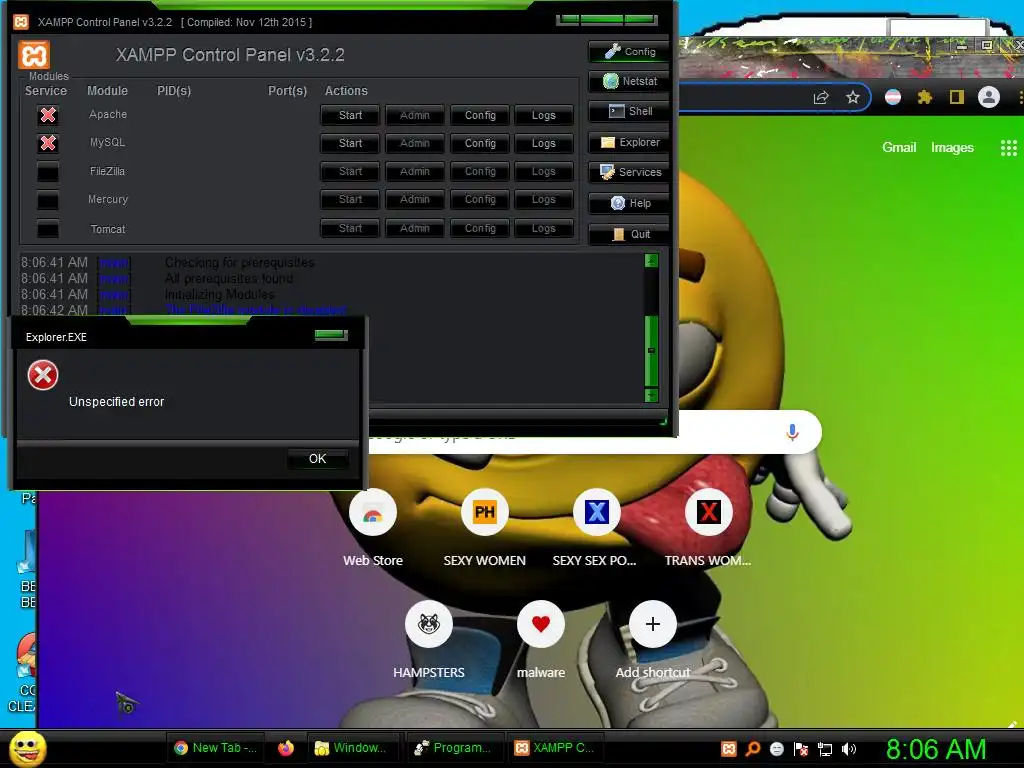This screenshot has width=1024, height=768.
Task: Open MySQL Config button
Action: pos(480,143)
